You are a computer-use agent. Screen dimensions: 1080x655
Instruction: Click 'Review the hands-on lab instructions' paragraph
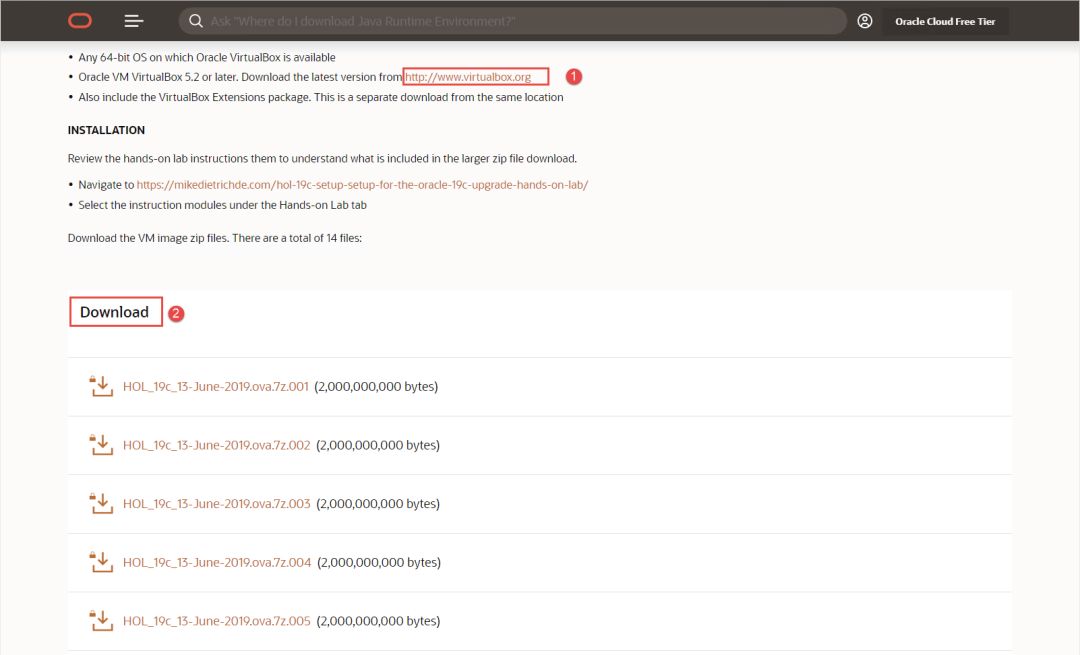tap(322, 158)
